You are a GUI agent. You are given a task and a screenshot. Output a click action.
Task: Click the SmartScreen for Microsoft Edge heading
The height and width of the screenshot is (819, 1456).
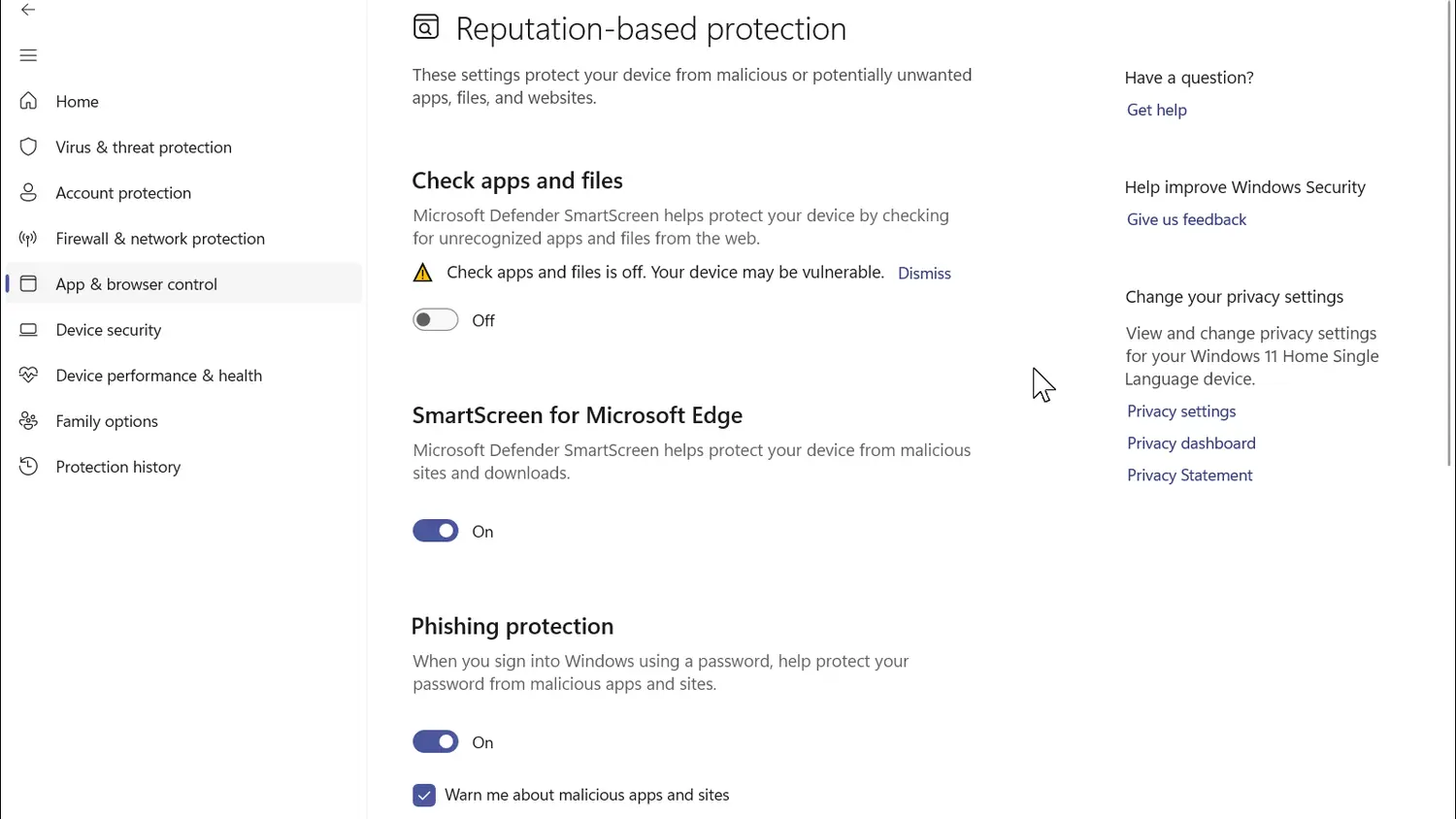578,415
